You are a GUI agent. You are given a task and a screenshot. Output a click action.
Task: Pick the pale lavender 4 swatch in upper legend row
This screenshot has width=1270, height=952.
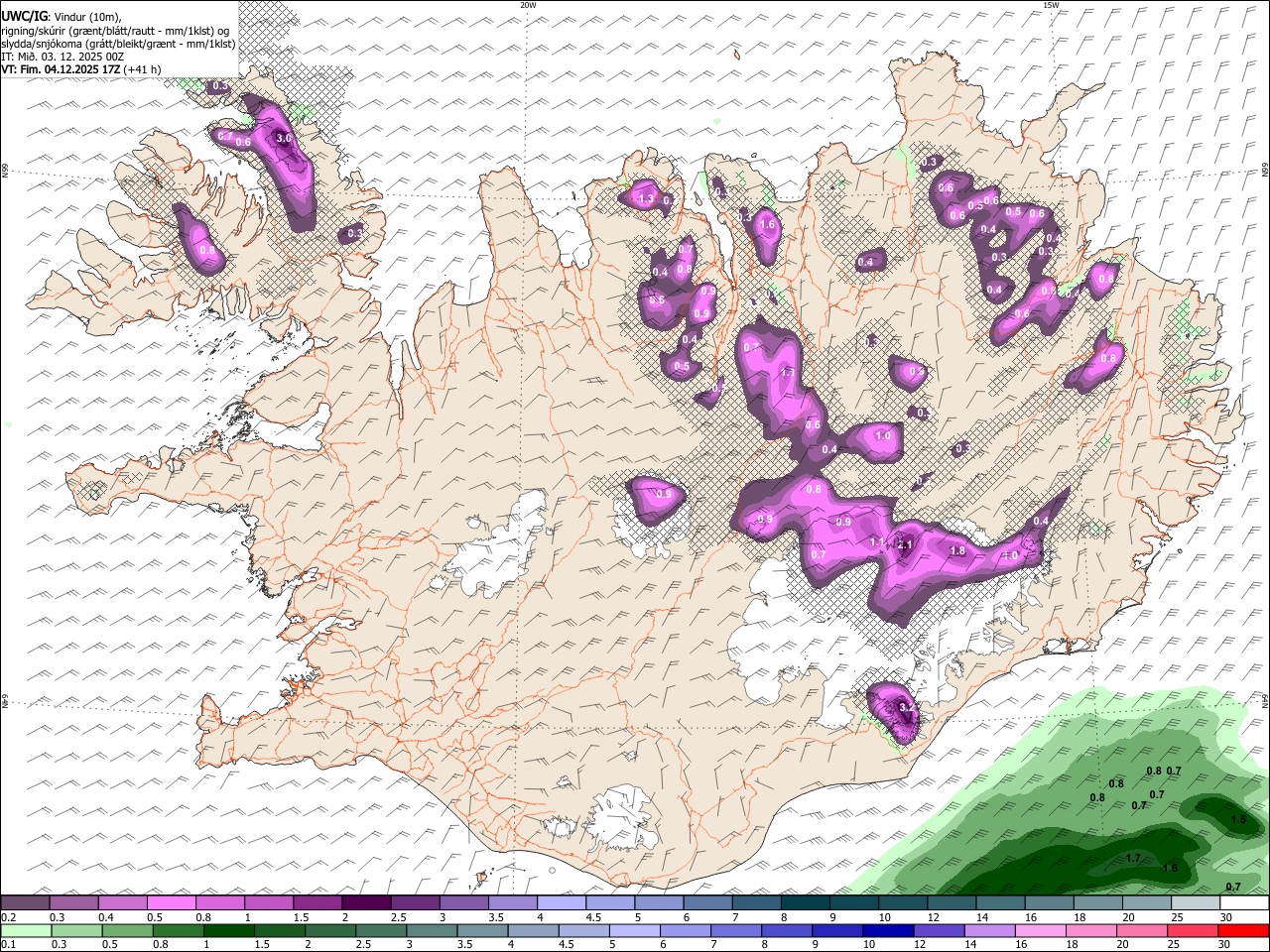click(x=562, y=902)
